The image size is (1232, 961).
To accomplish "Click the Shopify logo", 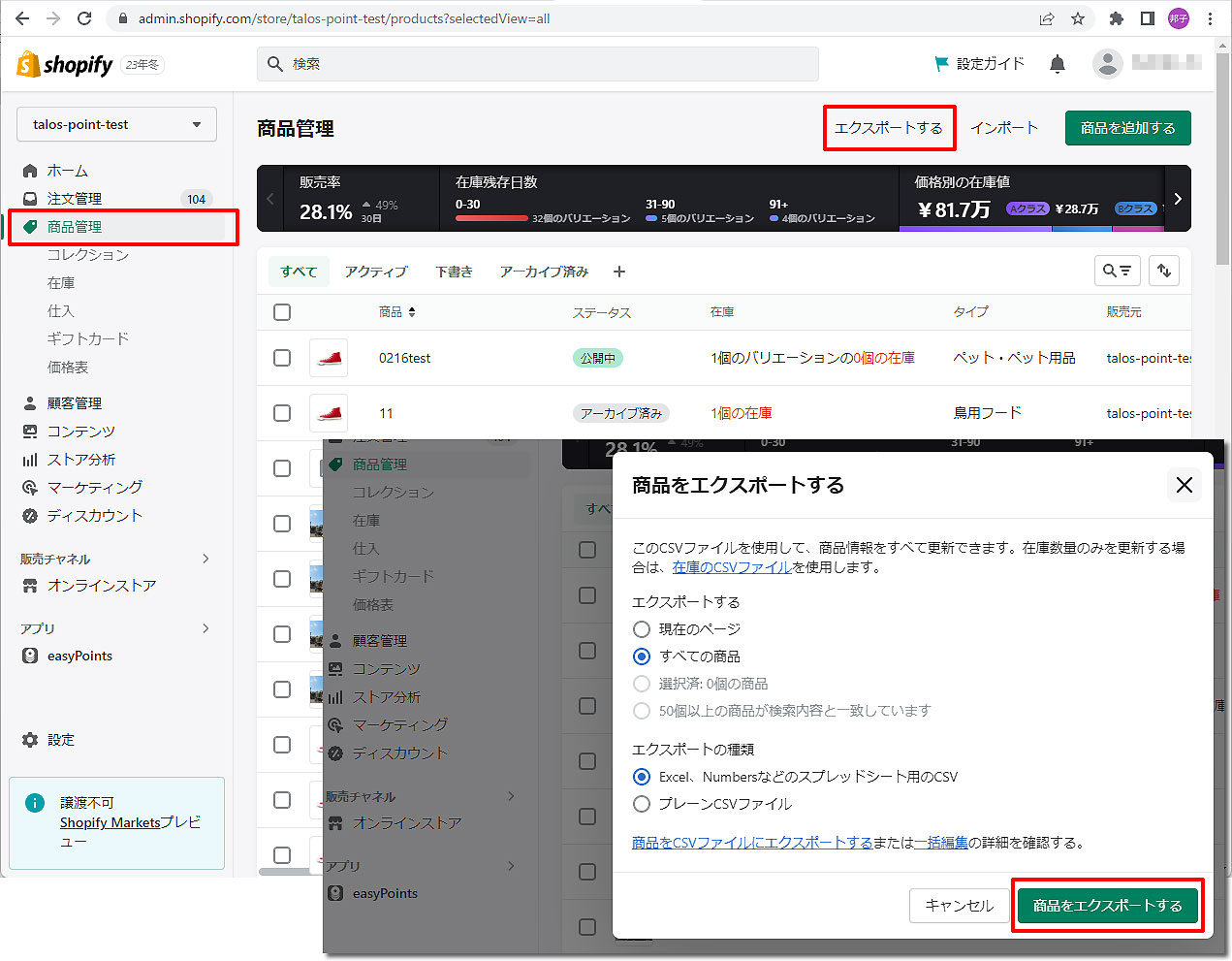I will coord(65,65).
